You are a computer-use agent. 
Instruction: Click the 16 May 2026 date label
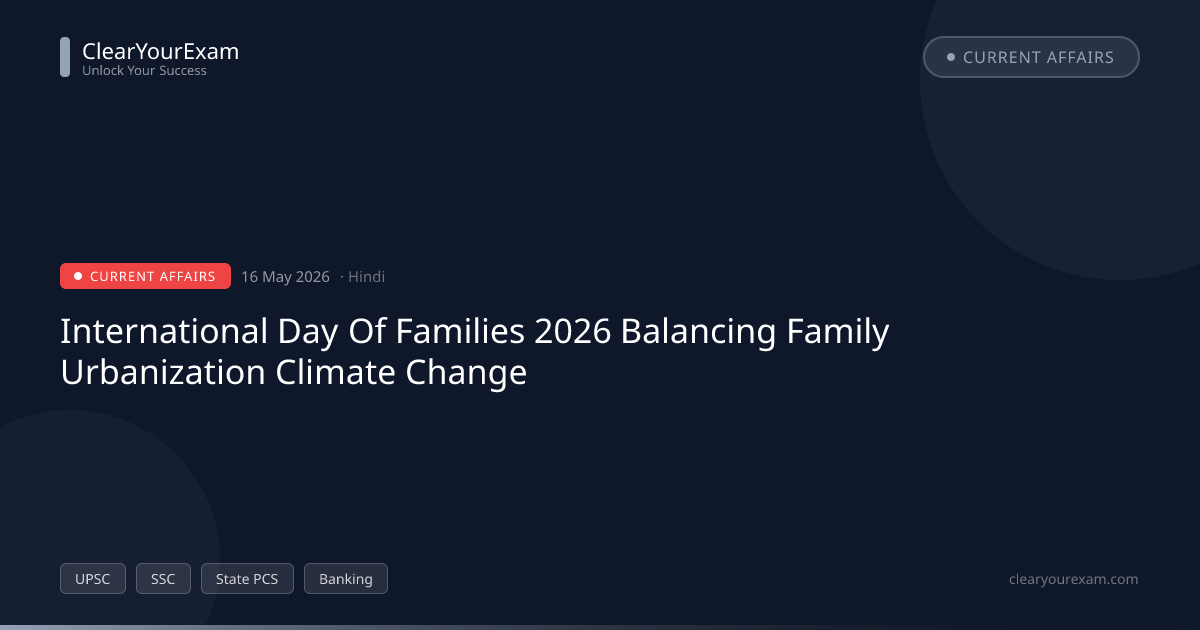[x=285, y=277]
